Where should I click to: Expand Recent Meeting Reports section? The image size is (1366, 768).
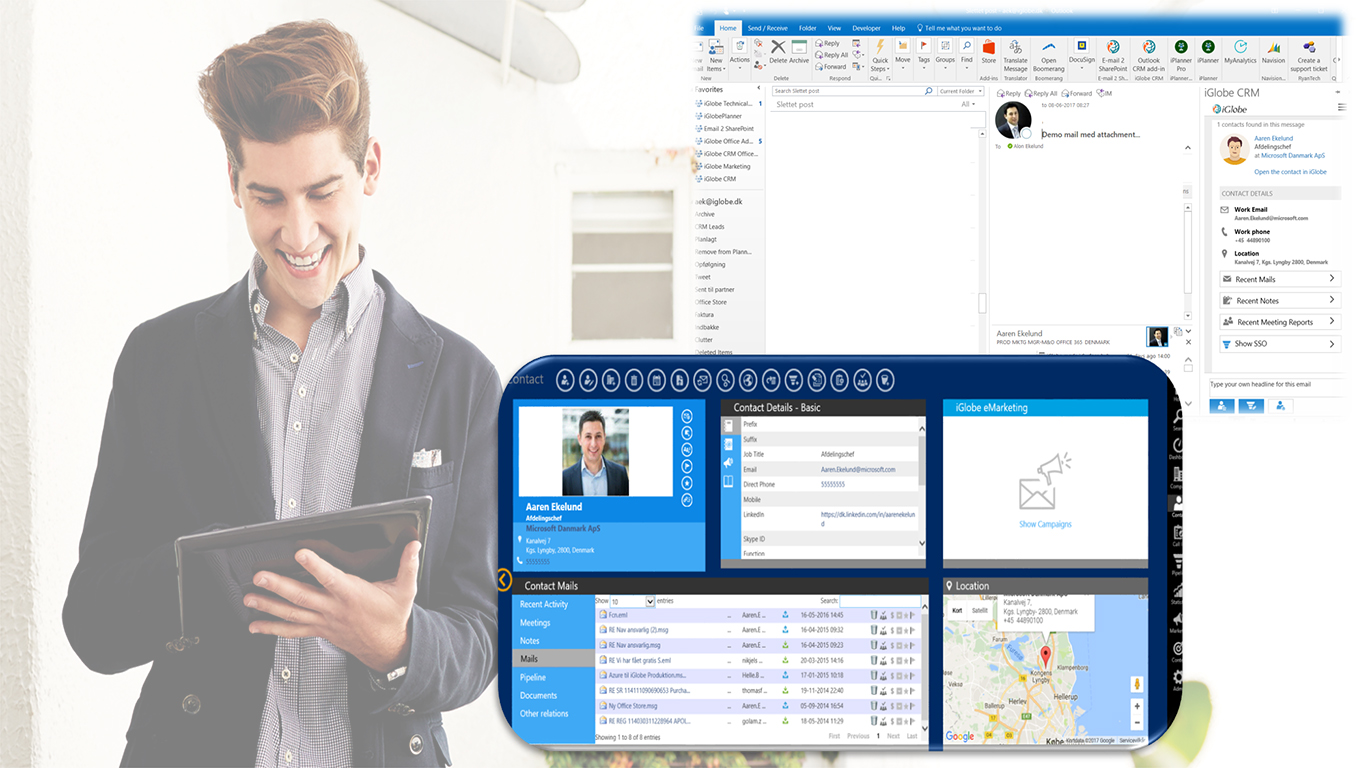[x=1280, y=322]
